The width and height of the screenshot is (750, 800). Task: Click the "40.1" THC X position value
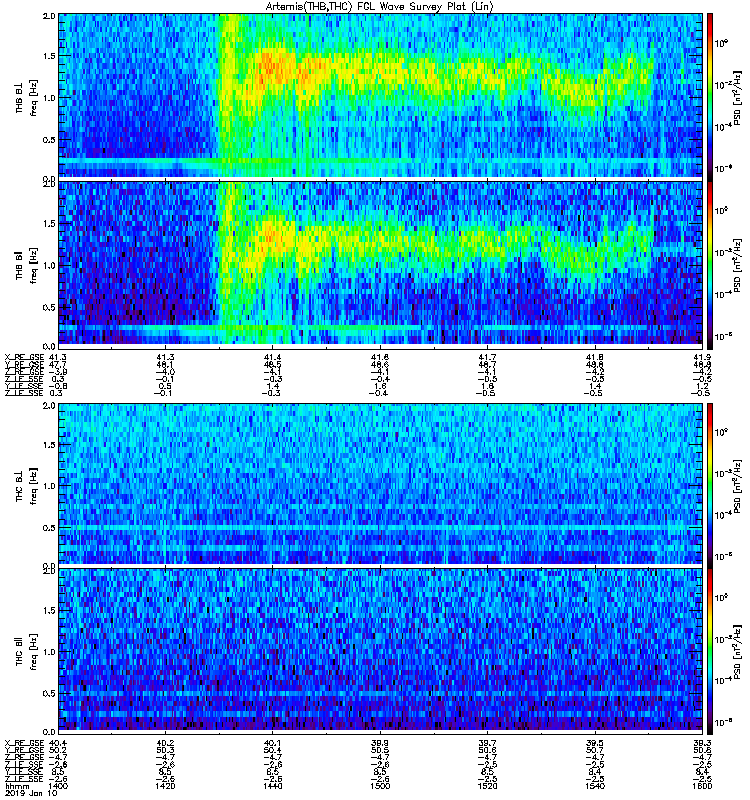[272, 743]
